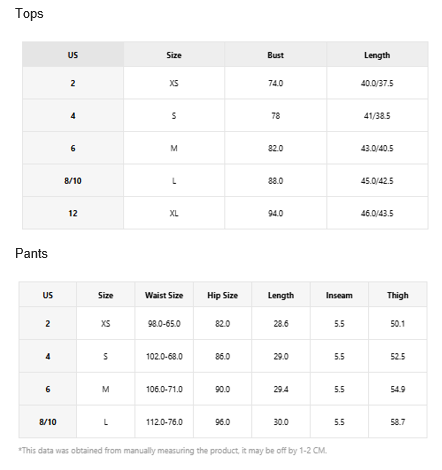
Task: Click the Pants section heading
Action: 31,253
